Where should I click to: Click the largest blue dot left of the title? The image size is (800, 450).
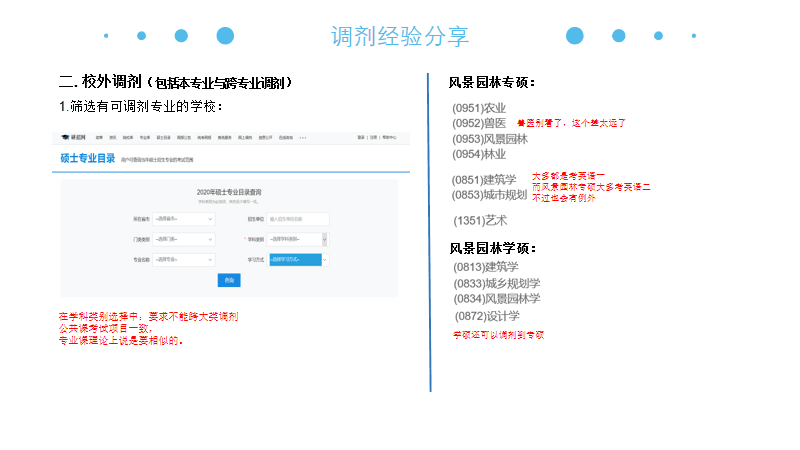coord(225,36)
